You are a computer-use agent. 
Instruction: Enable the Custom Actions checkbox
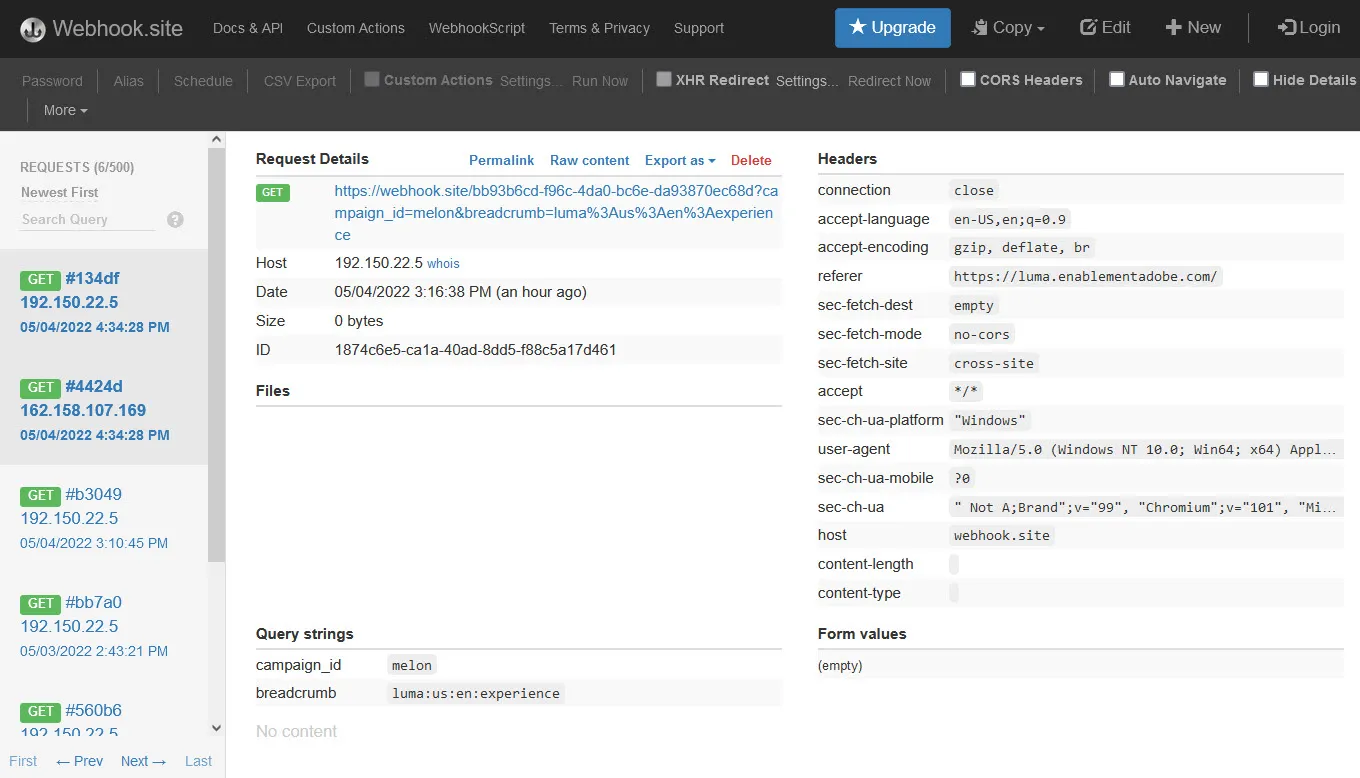point(372,79)
